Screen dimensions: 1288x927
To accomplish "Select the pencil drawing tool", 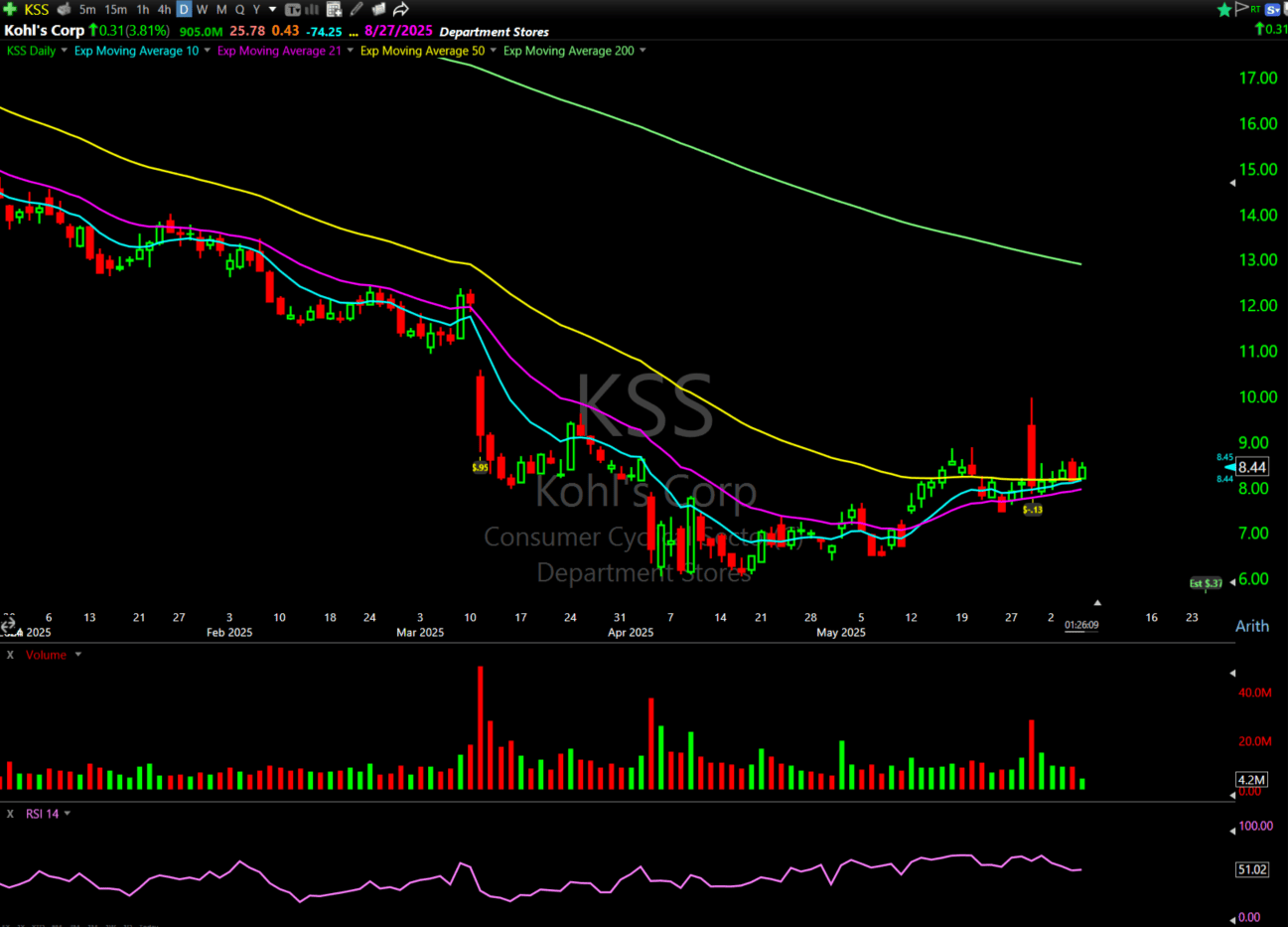I will click(357, 9).
